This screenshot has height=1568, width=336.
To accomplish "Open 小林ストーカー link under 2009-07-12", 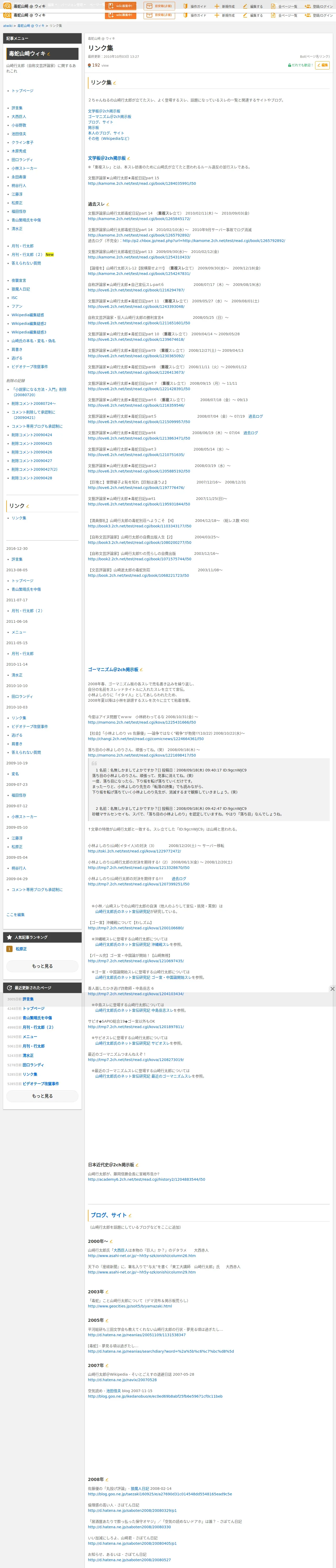I will point(24,817).
